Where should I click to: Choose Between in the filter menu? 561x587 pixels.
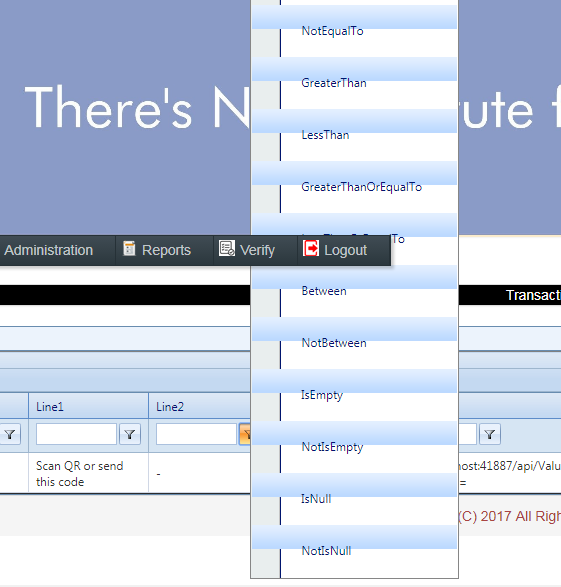tap(324, 291)
